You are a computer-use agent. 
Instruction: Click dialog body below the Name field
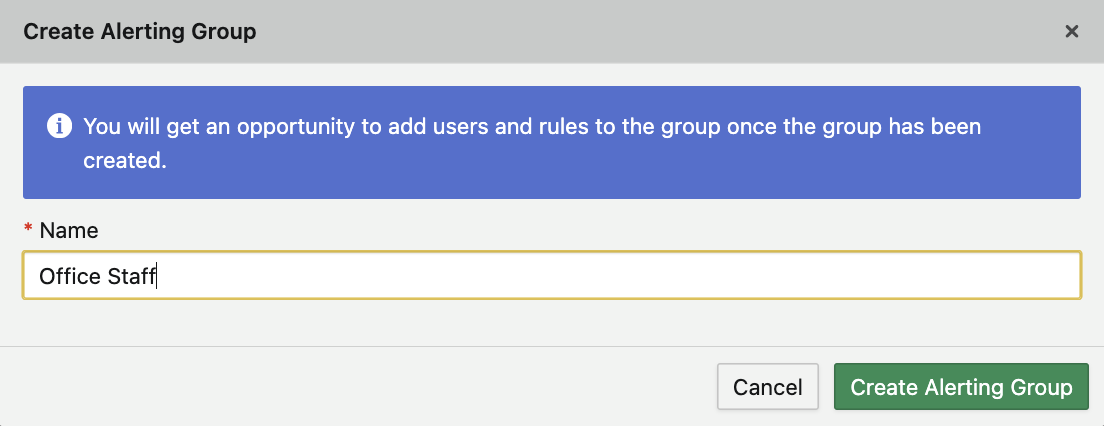tap(551, 322)
